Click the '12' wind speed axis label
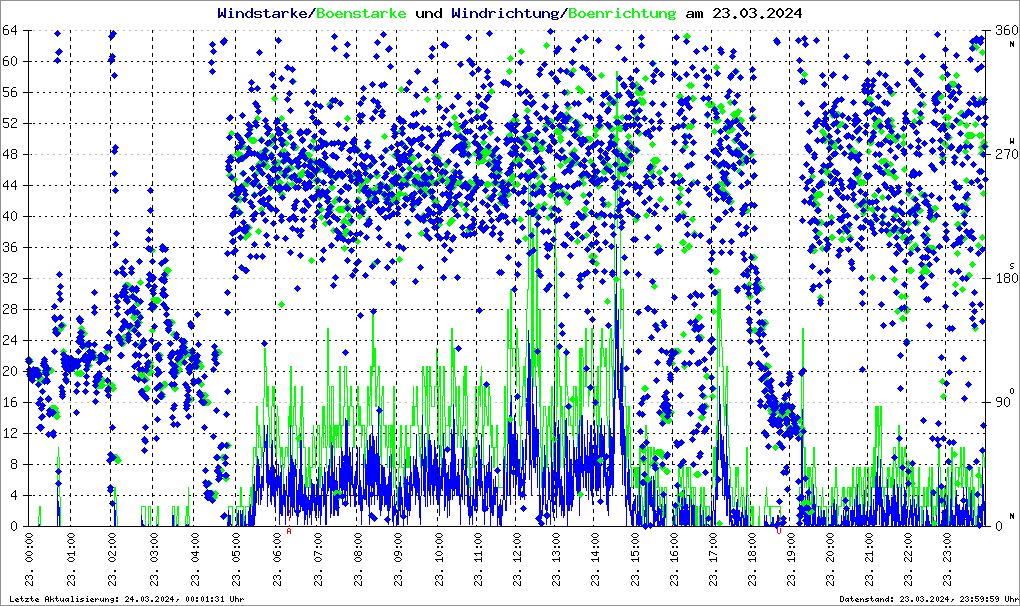Viewport: 1020px width, 606px height. pos(9,433)
